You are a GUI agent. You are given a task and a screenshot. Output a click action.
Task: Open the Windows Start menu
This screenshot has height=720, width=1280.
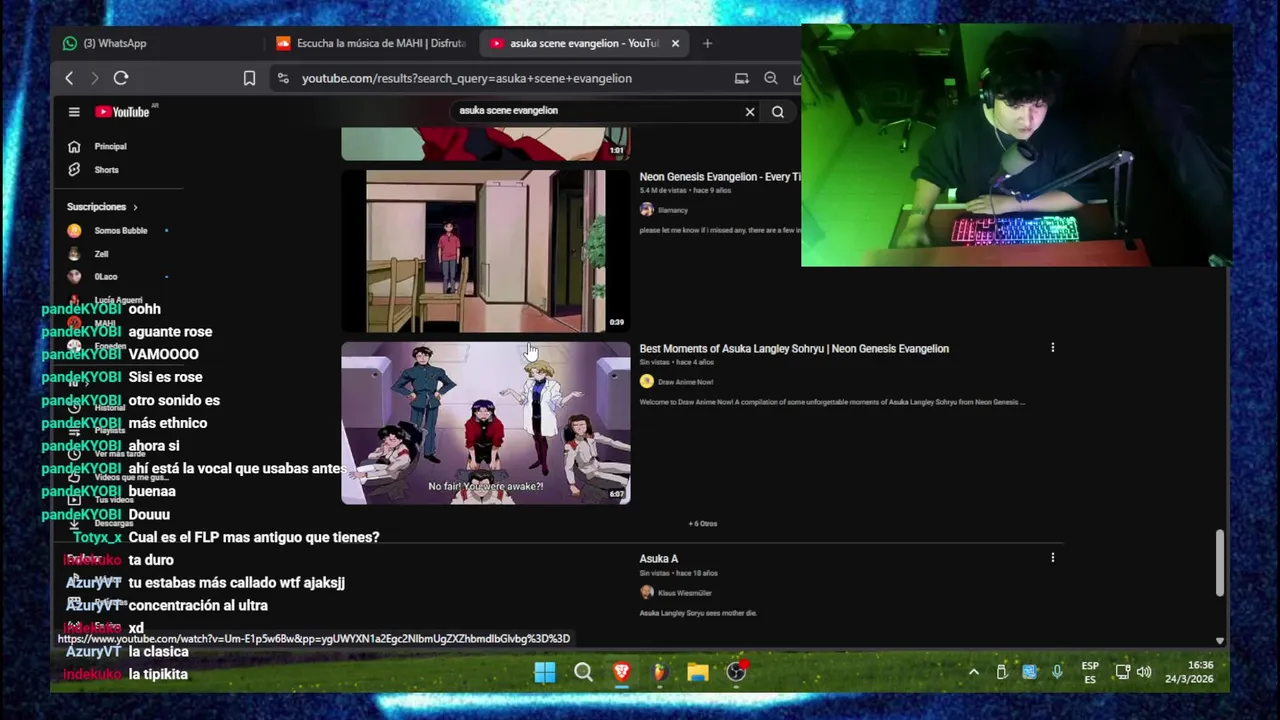[545, 672]
